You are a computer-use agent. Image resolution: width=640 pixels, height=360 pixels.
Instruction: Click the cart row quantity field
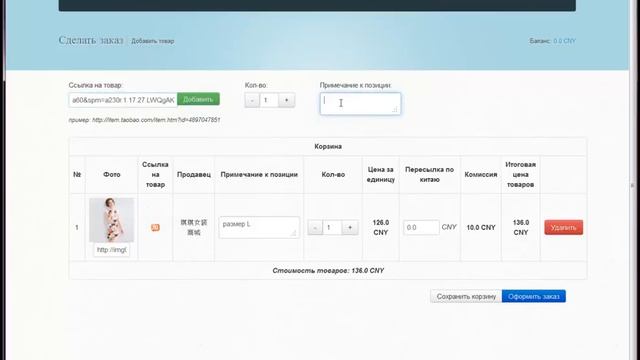(332, 227)
